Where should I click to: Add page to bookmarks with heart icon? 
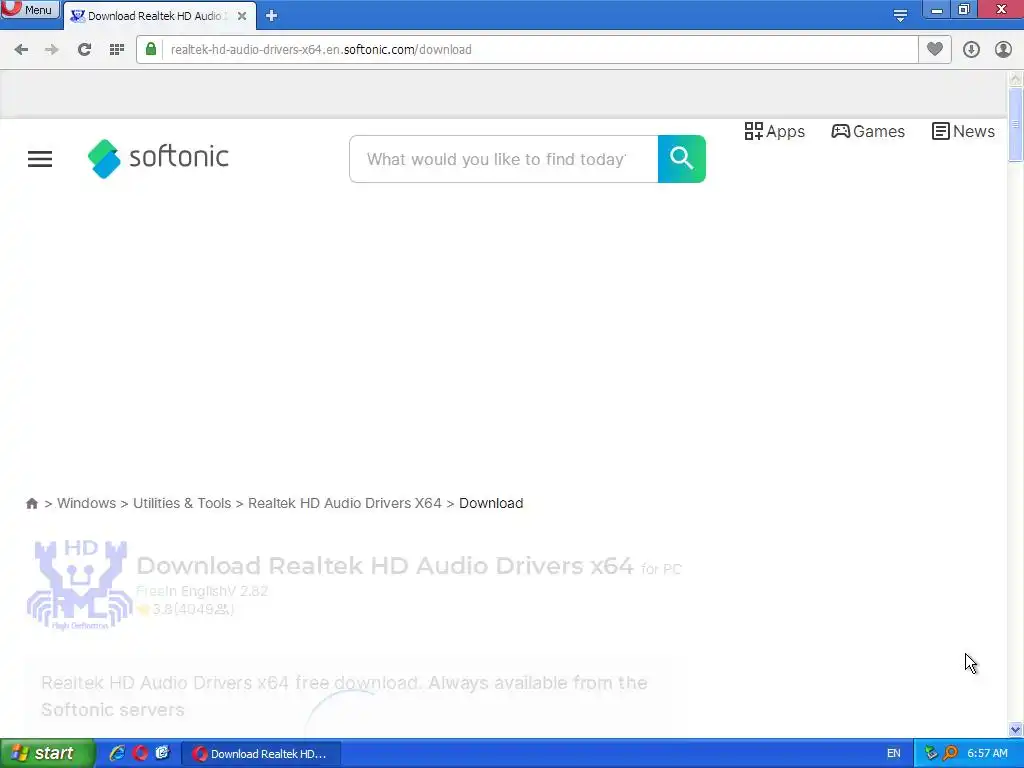935,49
